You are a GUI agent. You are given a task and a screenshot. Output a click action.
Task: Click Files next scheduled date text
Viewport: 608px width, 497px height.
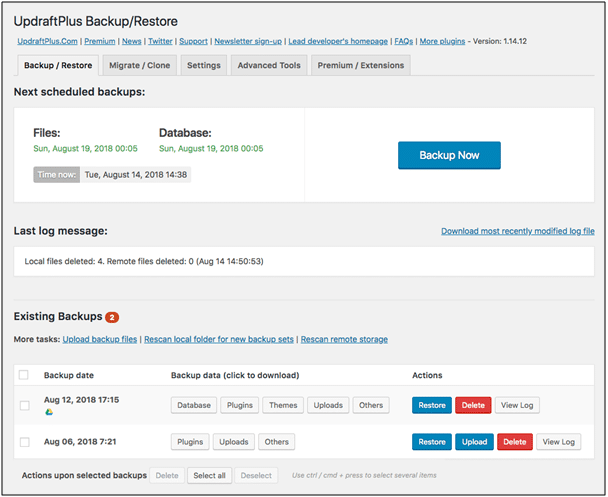point(85,148)
